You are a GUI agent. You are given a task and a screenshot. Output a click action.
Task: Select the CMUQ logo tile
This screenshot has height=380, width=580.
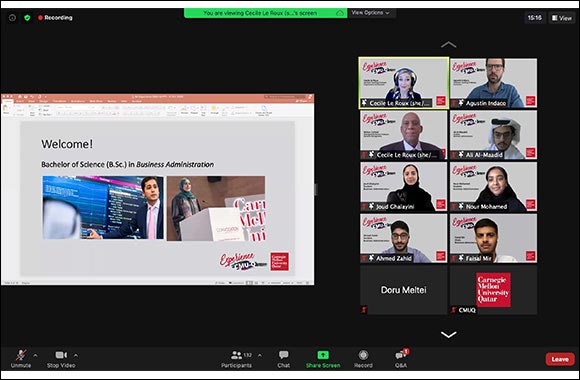[x=493, y=290]
